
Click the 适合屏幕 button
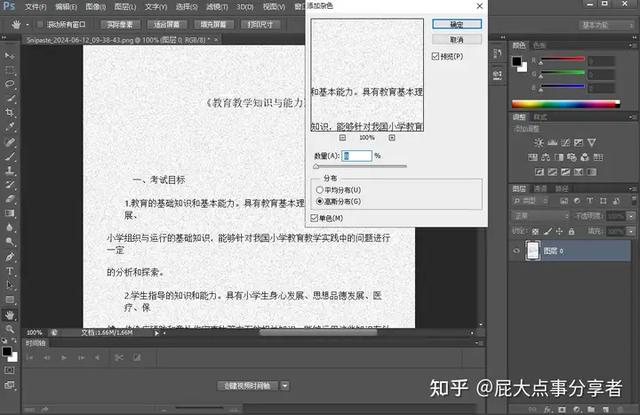pyautogui.click(x=167, y=24)
